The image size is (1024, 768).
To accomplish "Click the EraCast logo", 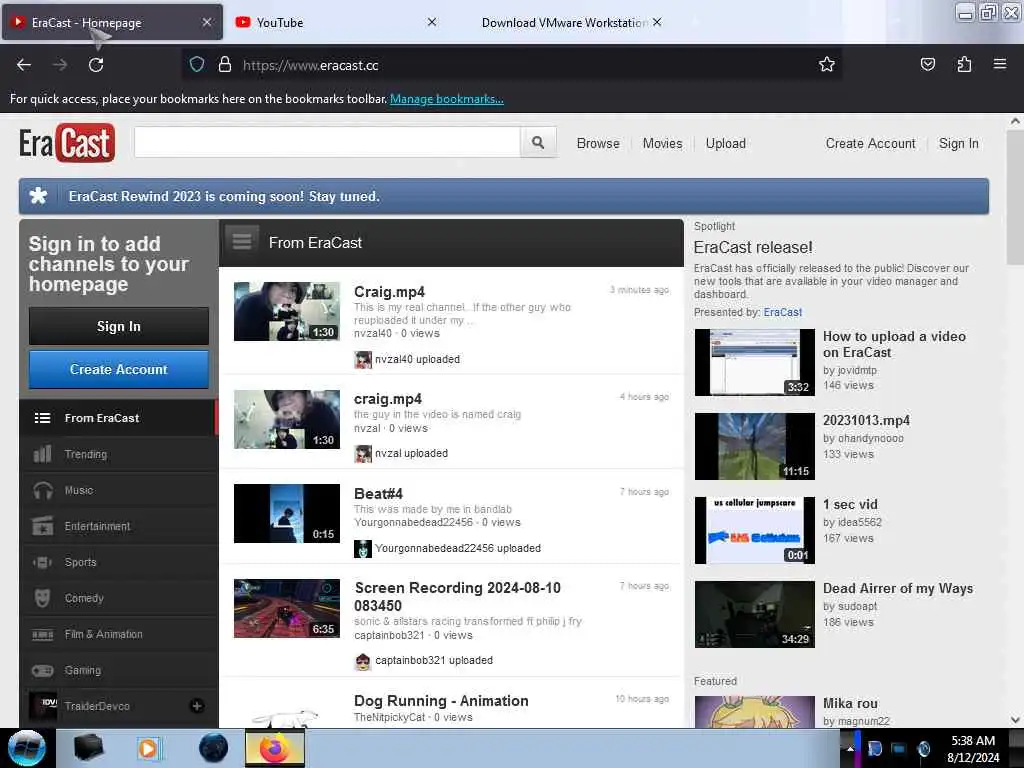I will 67,142.
